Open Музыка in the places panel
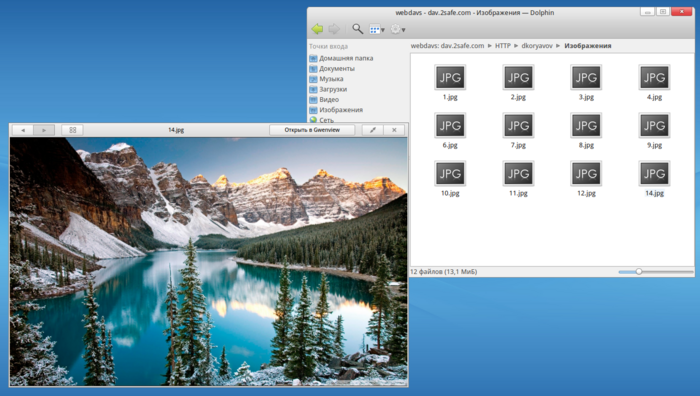This screenshot has width=700, height=396. [326, 79]
